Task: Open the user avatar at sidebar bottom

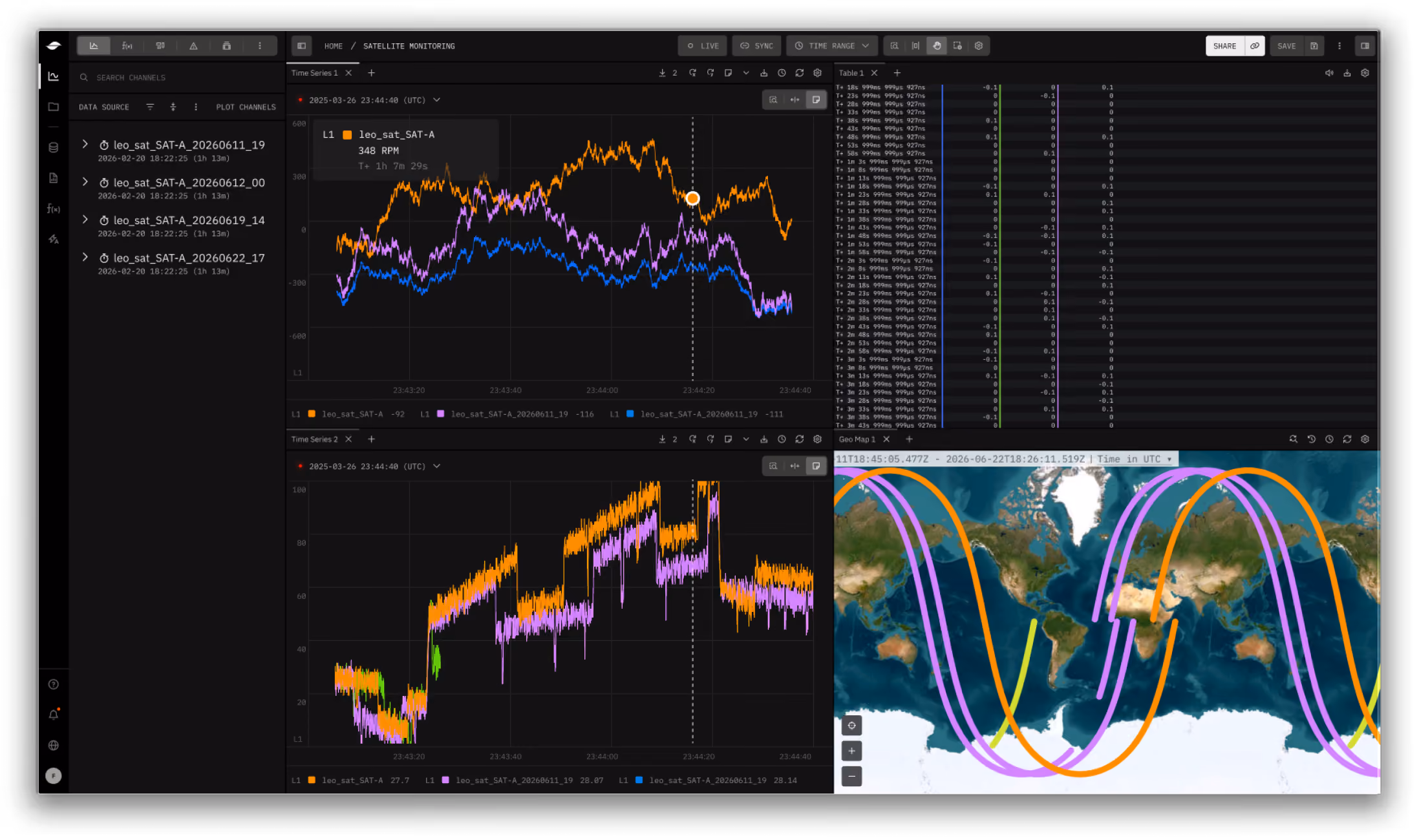Action: pyautogui.click(x=54, y=775)
